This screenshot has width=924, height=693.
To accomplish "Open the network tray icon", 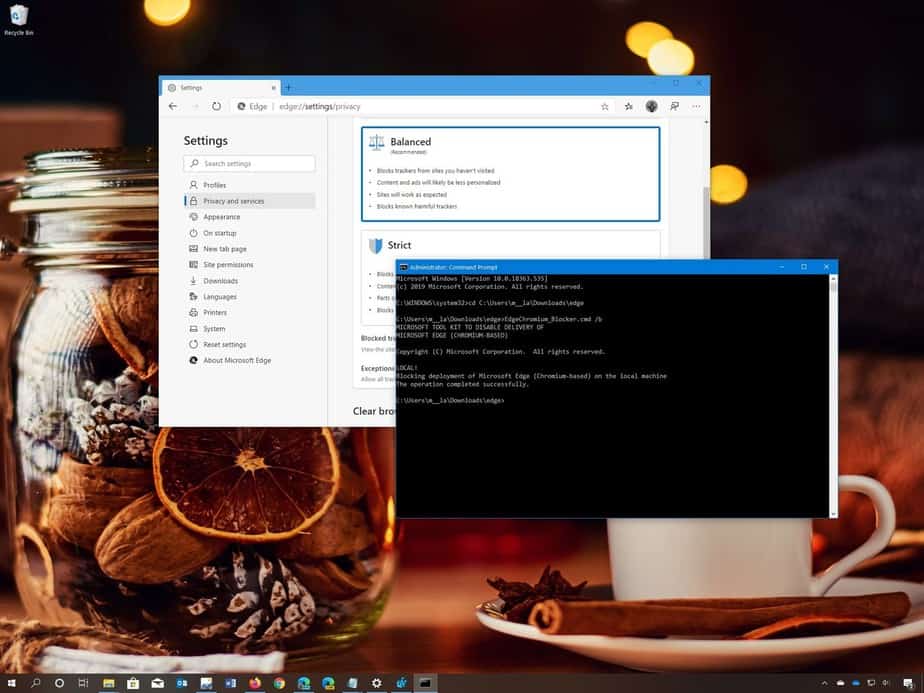I will click(871, 684).
